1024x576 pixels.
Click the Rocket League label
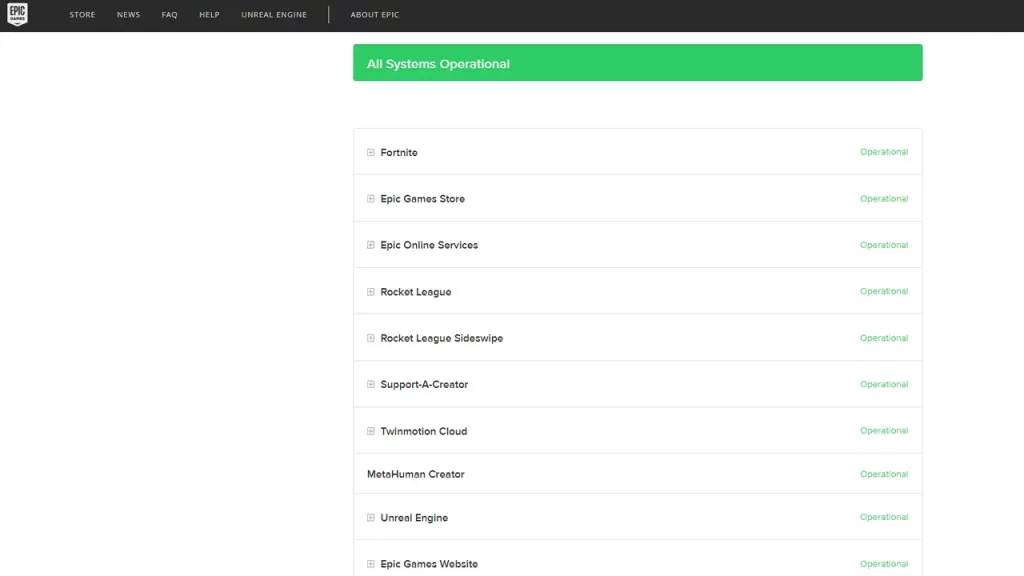point(416,292)
